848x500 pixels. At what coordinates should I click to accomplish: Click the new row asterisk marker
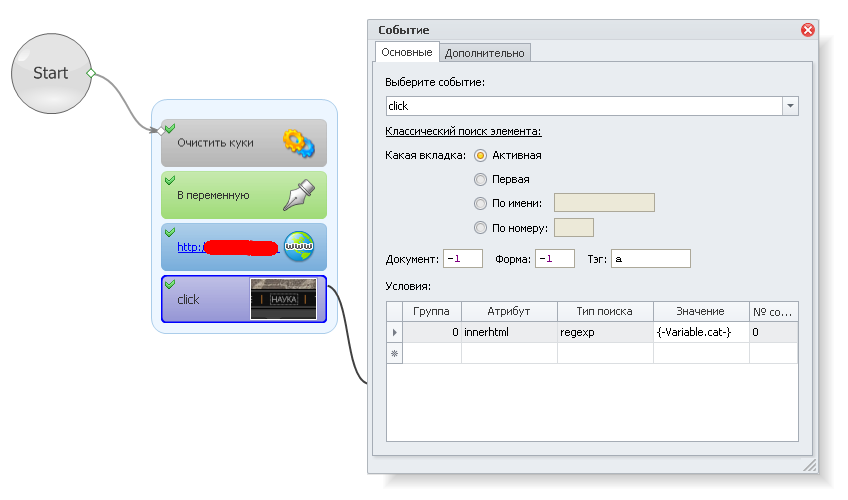394,353
